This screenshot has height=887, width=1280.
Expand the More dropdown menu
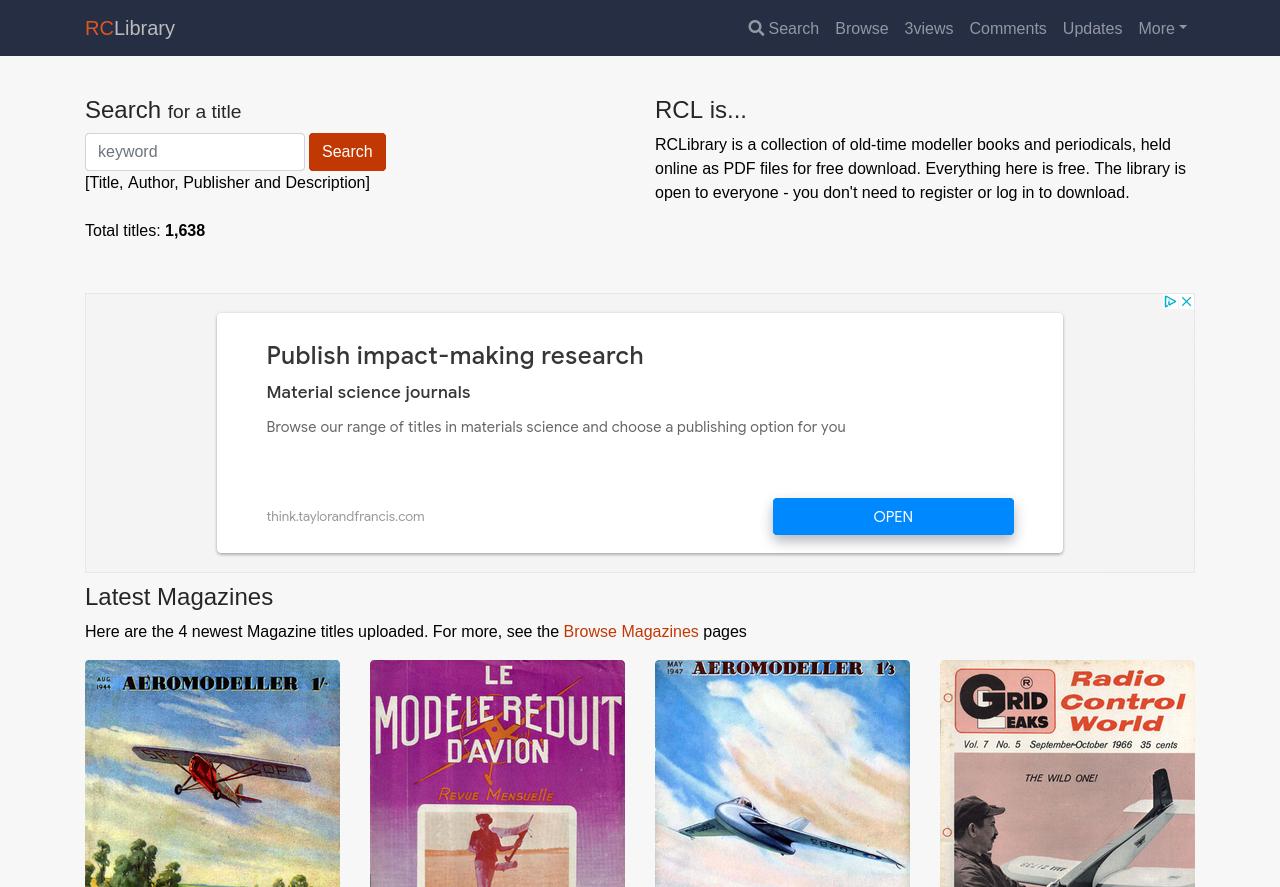pos(1162,28)
